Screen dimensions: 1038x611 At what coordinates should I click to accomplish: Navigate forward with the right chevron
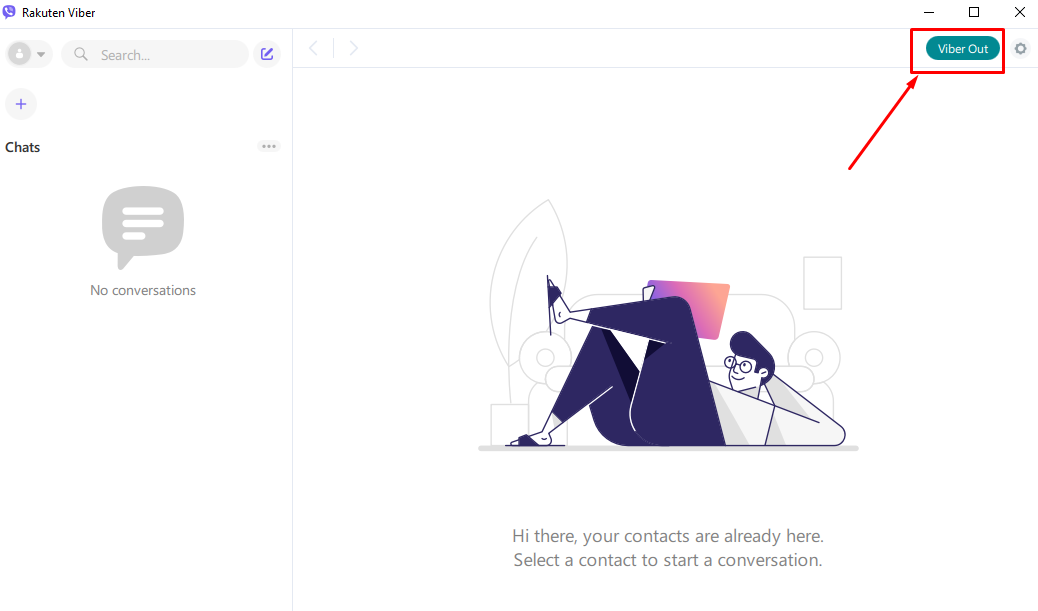354,47
